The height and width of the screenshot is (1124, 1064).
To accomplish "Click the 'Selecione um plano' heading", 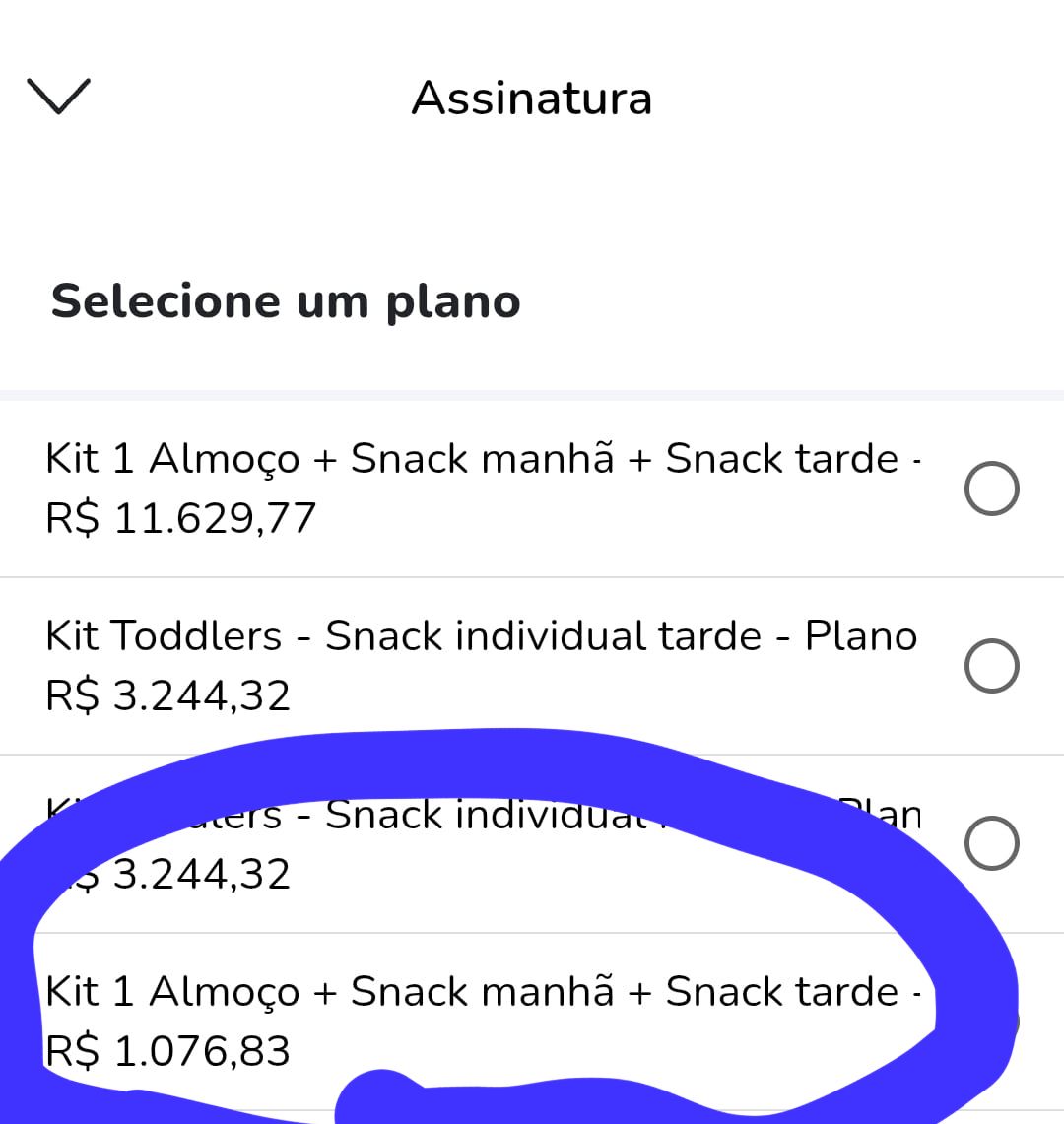I will coord(286,301).
